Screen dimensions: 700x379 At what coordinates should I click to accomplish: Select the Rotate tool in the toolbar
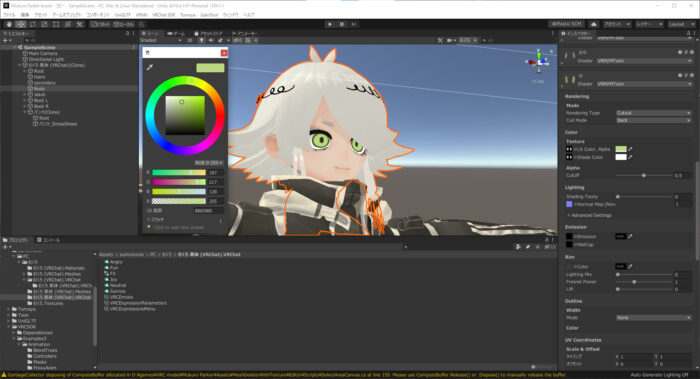click(x=33, y=24)
